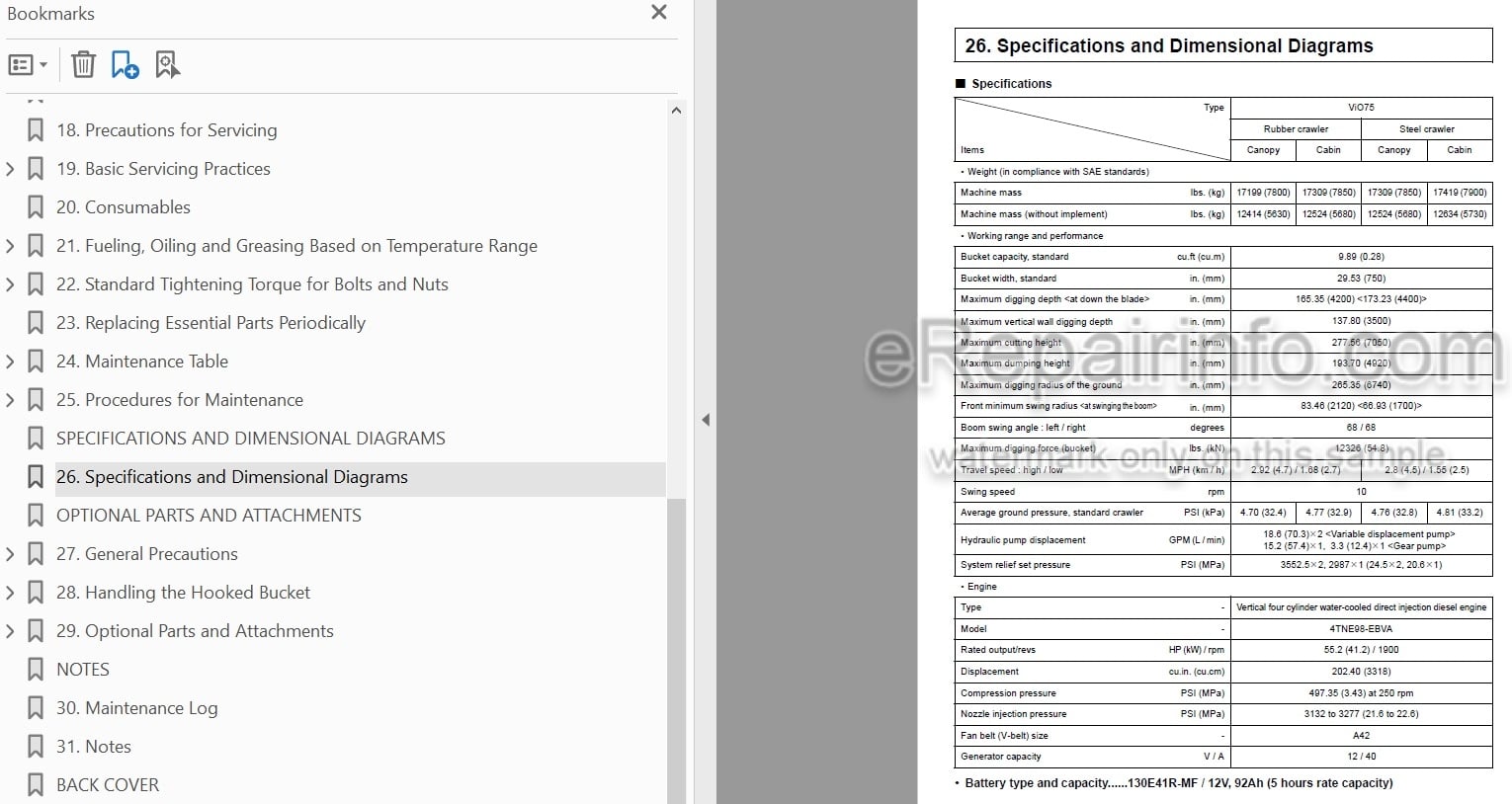This screenshot has height=804, width=1512.
Task: Click bookmark icon beside 27. General Precautions
Action: click(x=36, y=554)
